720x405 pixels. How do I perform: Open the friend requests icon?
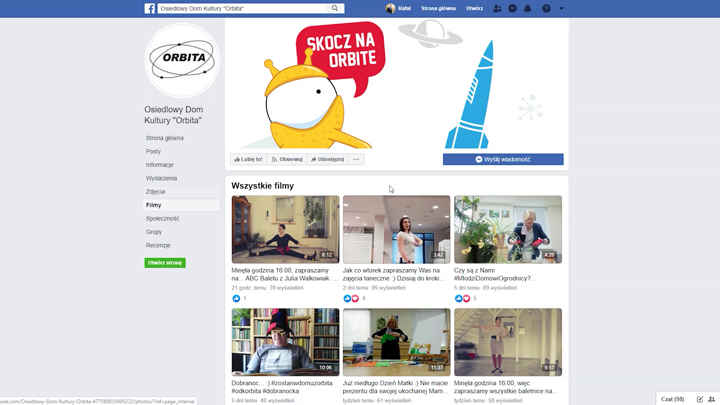click(x=497, y=8)
